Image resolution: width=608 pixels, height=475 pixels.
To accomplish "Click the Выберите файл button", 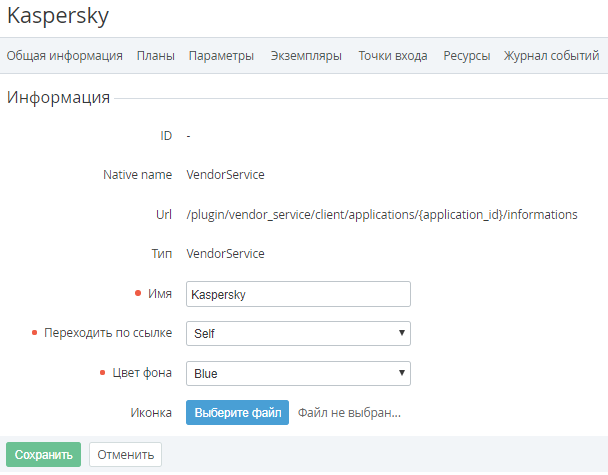I will click(237, 413).
